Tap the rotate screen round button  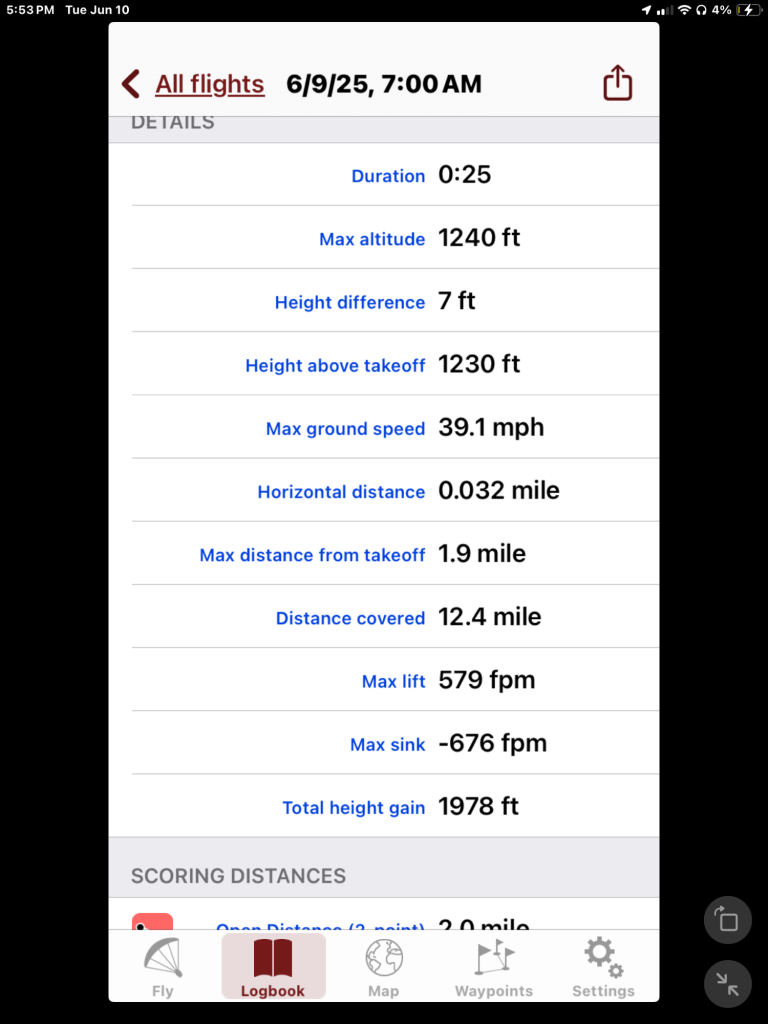pos(728,920)
